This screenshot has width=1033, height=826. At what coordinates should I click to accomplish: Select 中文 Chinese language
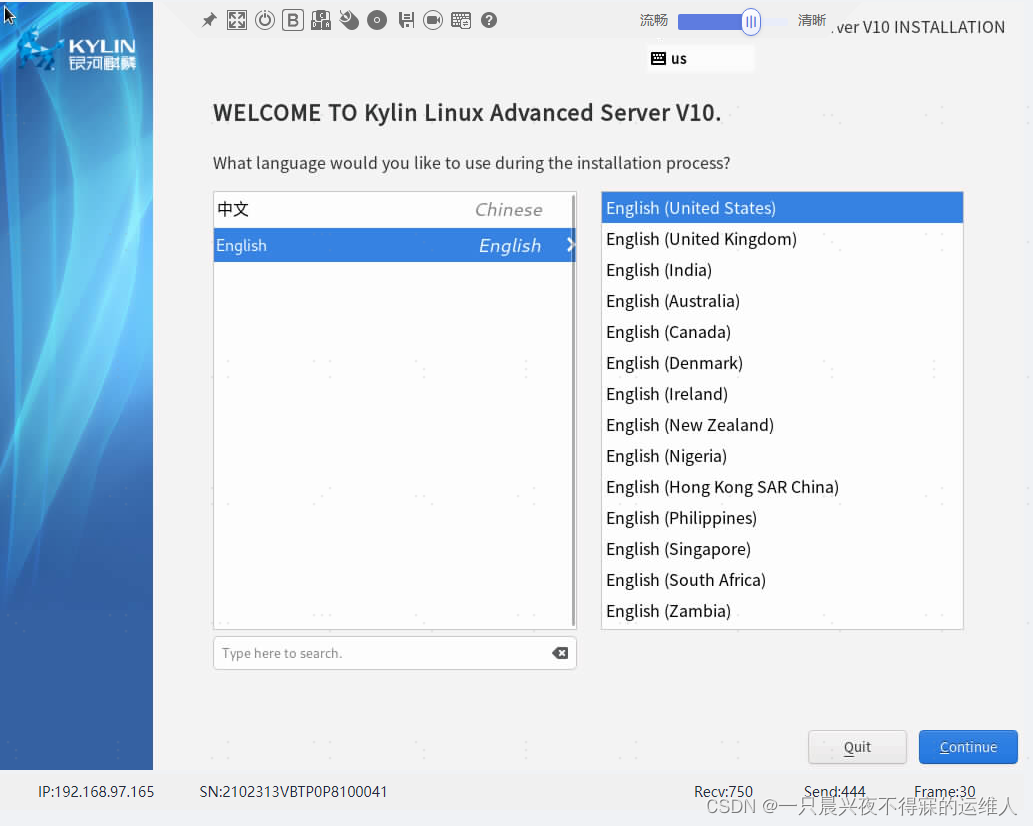(393, 209)
